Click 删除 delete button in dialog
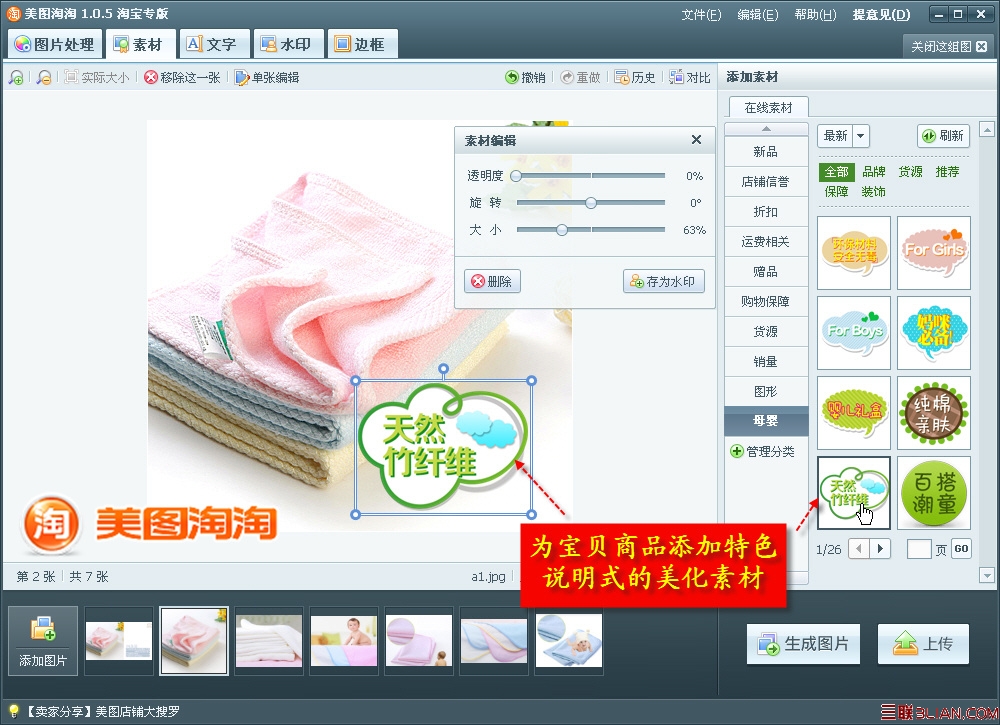This screenshot has width=1000, height=725. click(492, 281)
